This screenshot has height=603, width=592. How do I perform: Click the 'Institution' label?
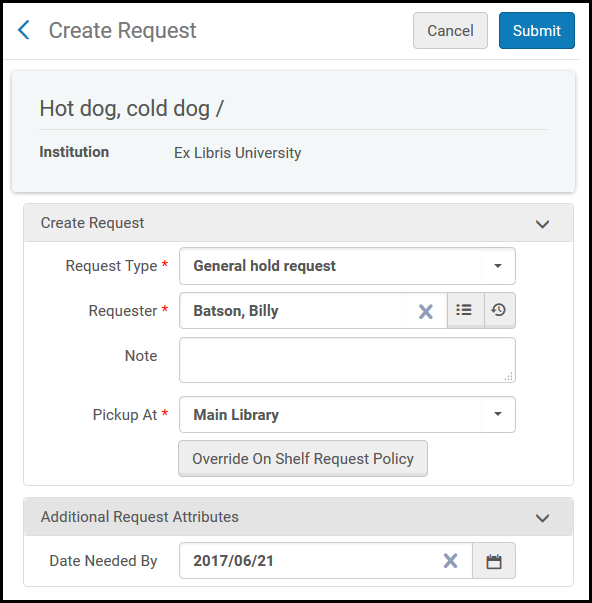74,152
